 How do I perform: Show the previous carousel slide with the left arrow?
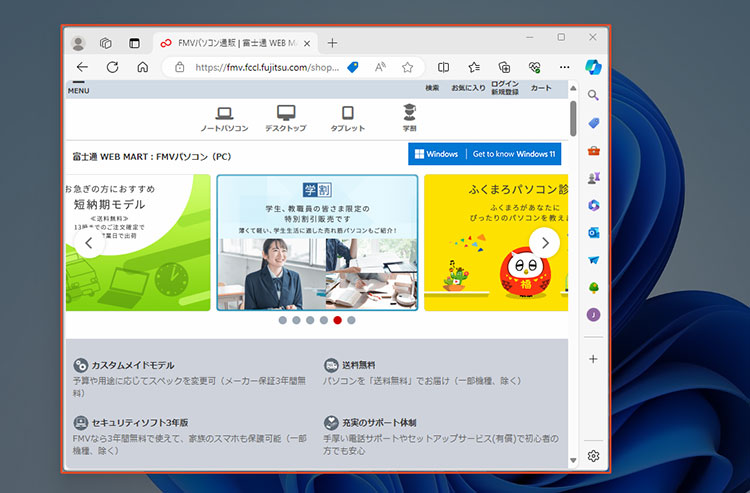pyautogui.click(x=88, y=242)
